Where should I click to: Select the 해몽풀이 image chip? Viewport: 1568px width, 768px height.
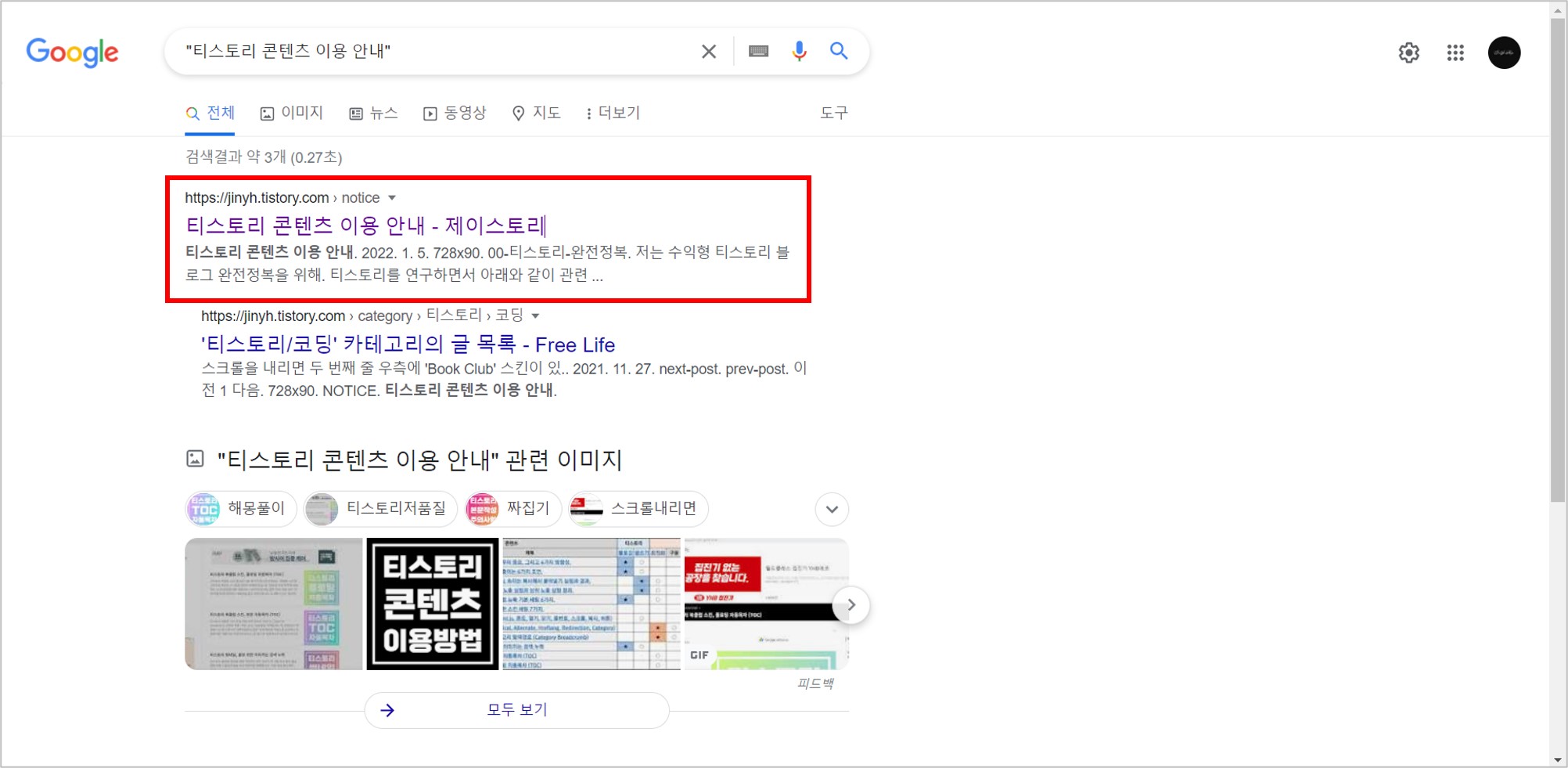(241, 509)
